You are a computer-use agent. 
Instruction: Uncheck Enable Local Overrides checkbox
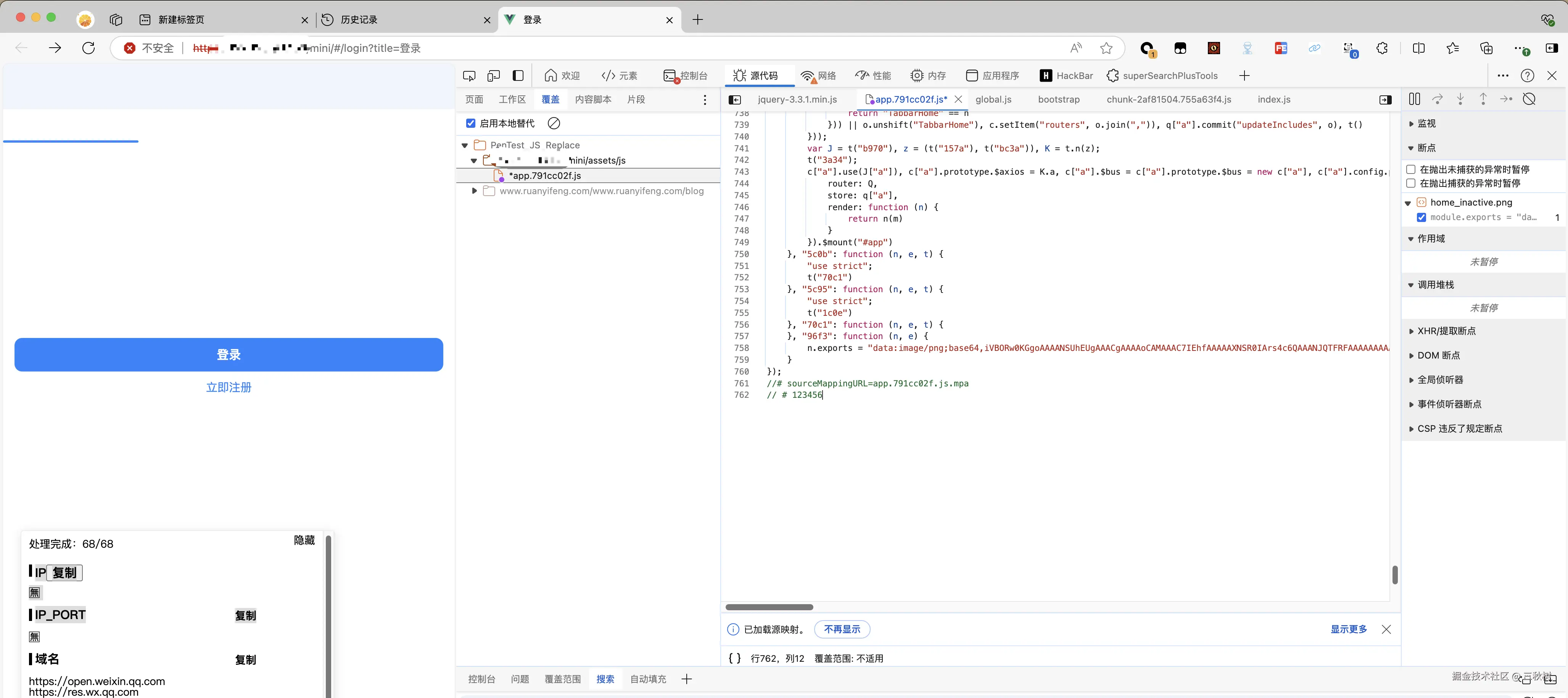tap(470, 124)
